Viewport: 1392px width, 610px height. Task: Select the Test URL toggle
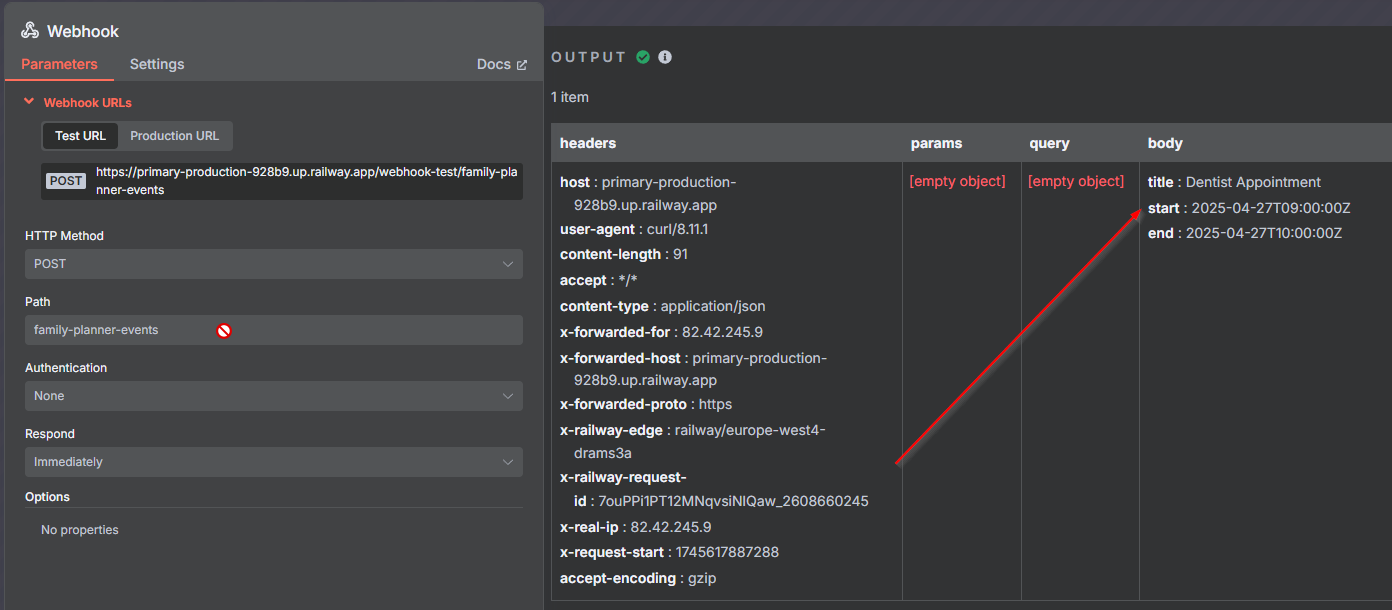click(80, 136)
